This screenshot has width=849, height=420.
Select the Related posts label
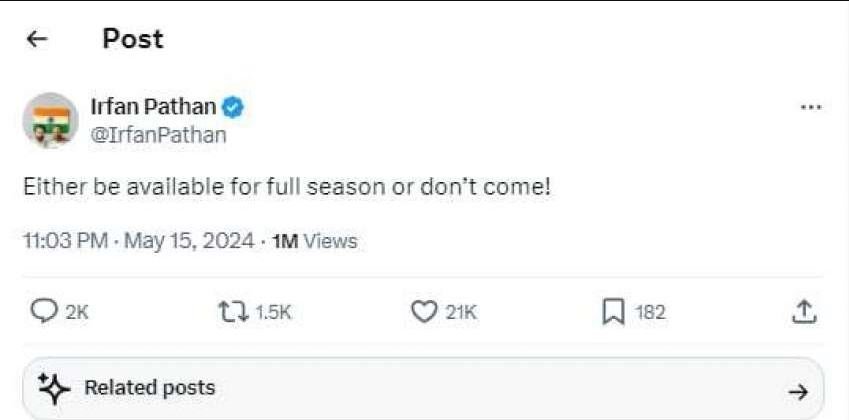click(x=149, y=388)
